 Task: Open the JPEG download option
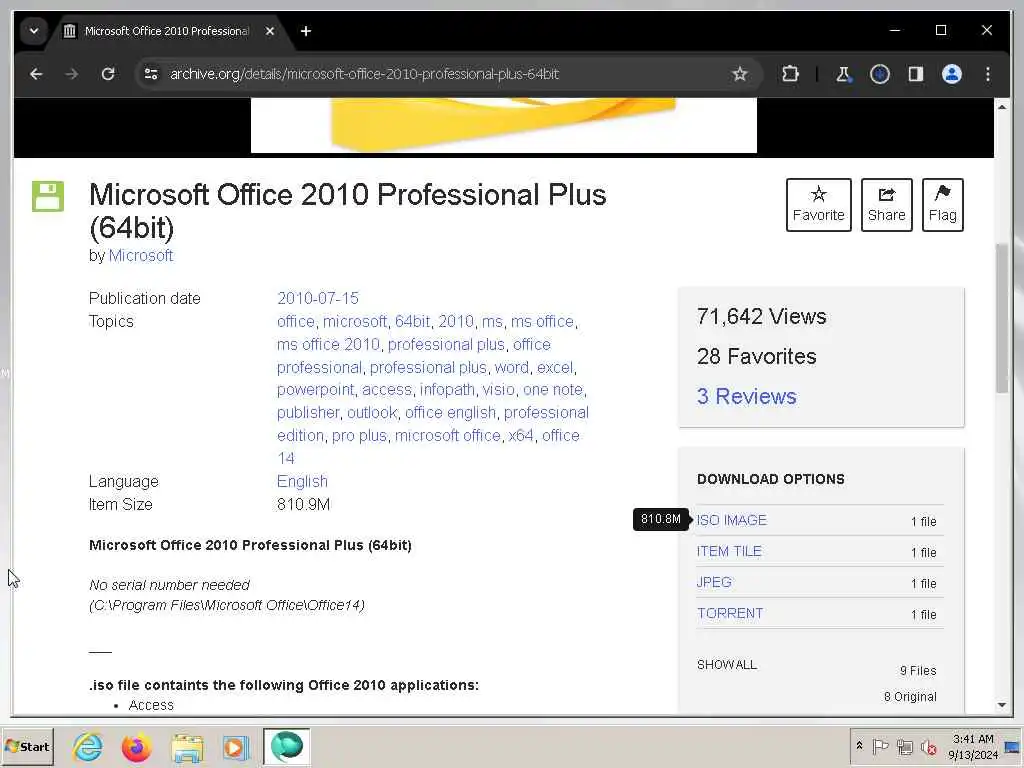point(714,582)
